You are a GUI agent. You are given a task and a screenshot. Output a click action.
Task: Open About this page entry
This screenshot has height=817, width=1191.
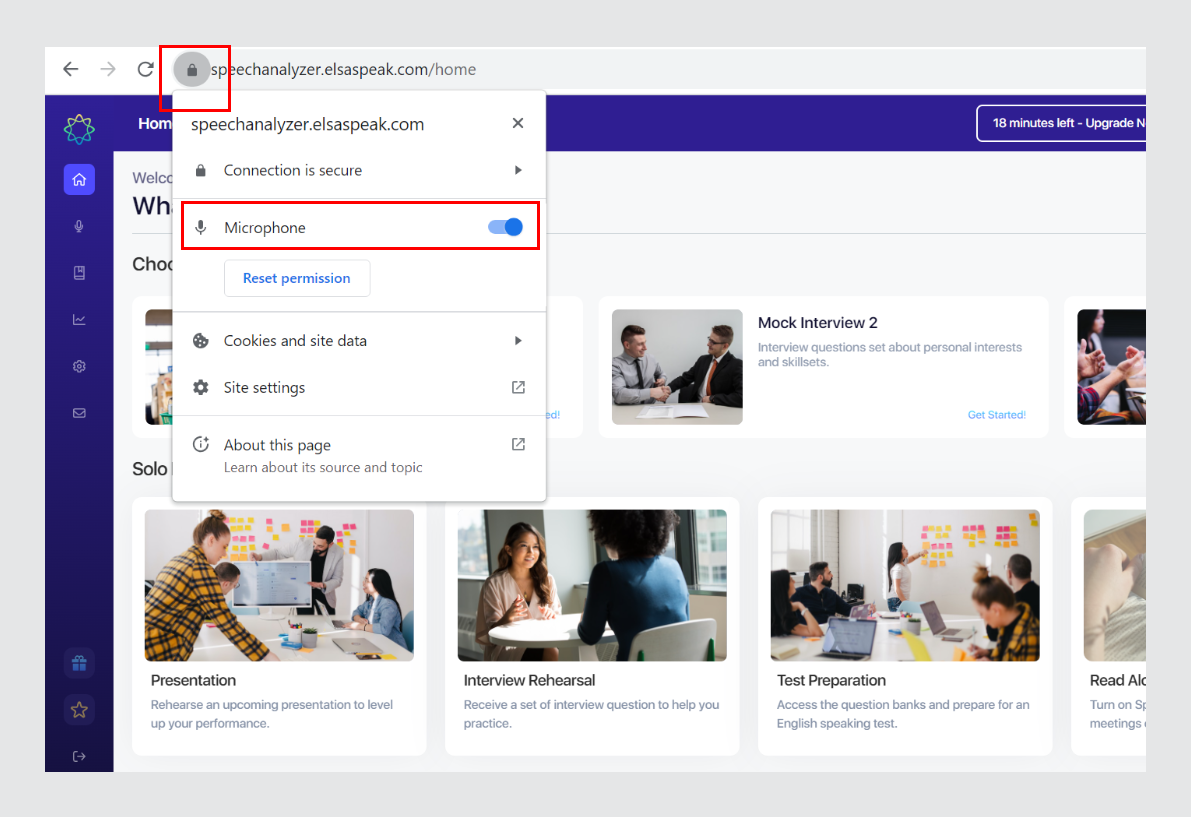coord(360,455)
